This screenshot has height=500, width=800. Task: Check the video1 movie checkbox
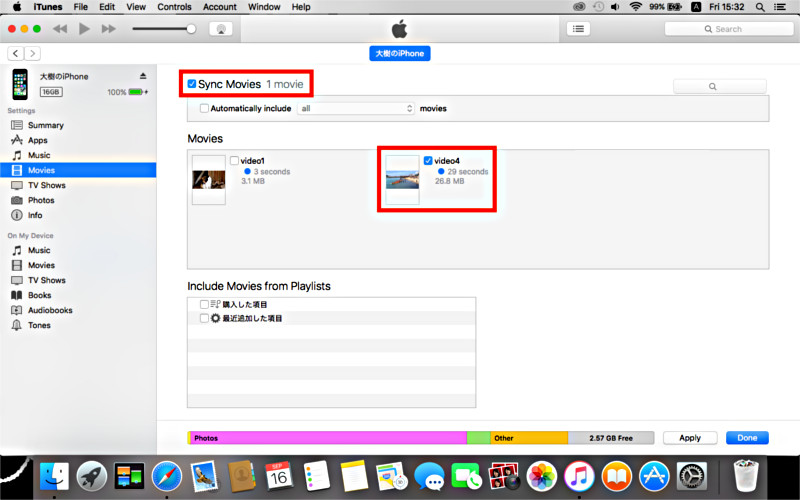(x=234, y=160)
